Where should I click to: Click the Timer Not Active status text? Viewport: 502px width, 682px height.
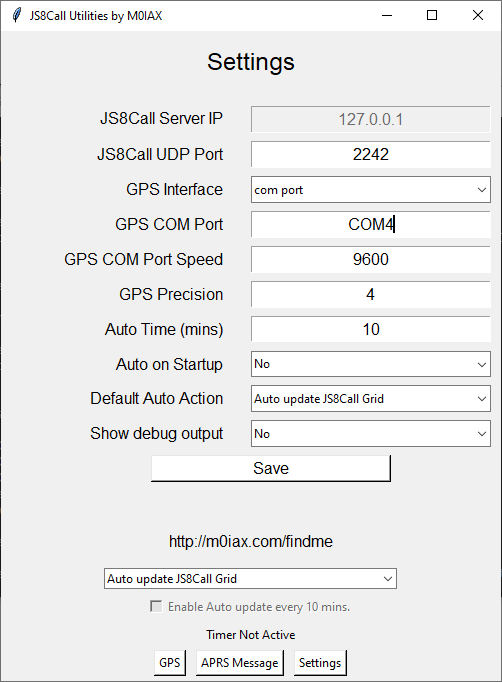coord(251,635)
